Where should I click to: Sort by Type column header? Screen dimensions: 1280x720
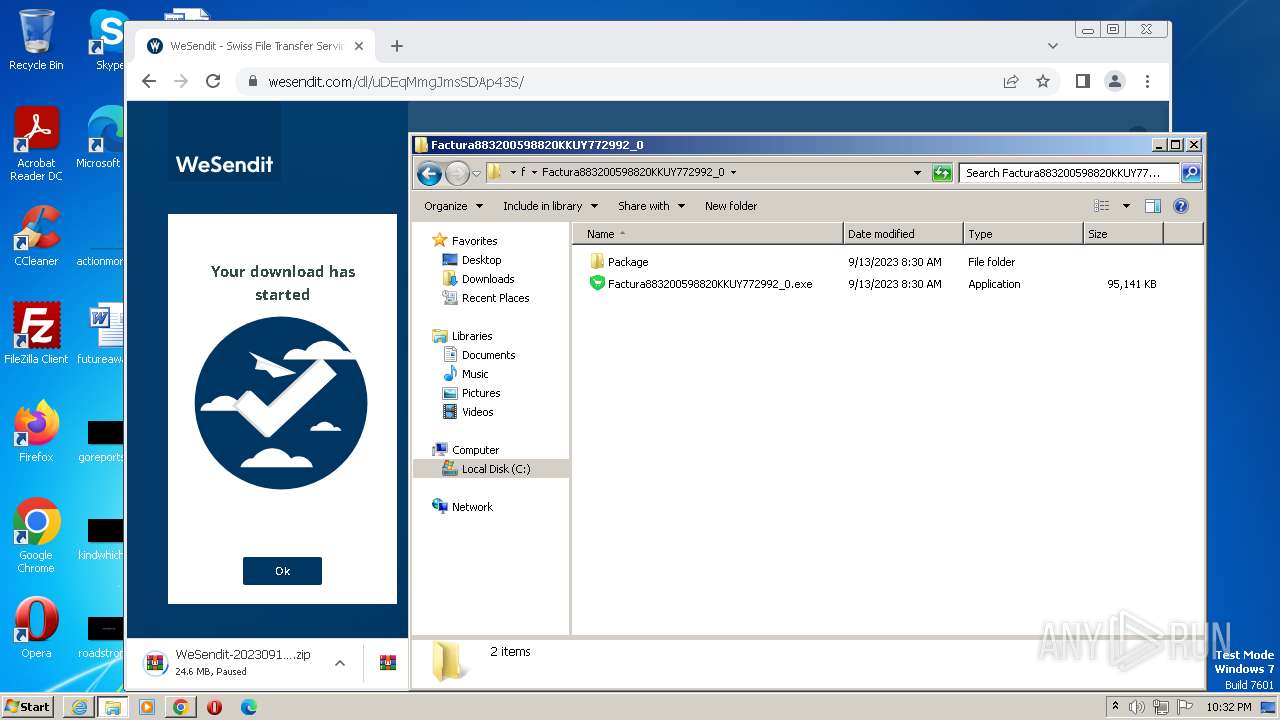coord(1023,234)
